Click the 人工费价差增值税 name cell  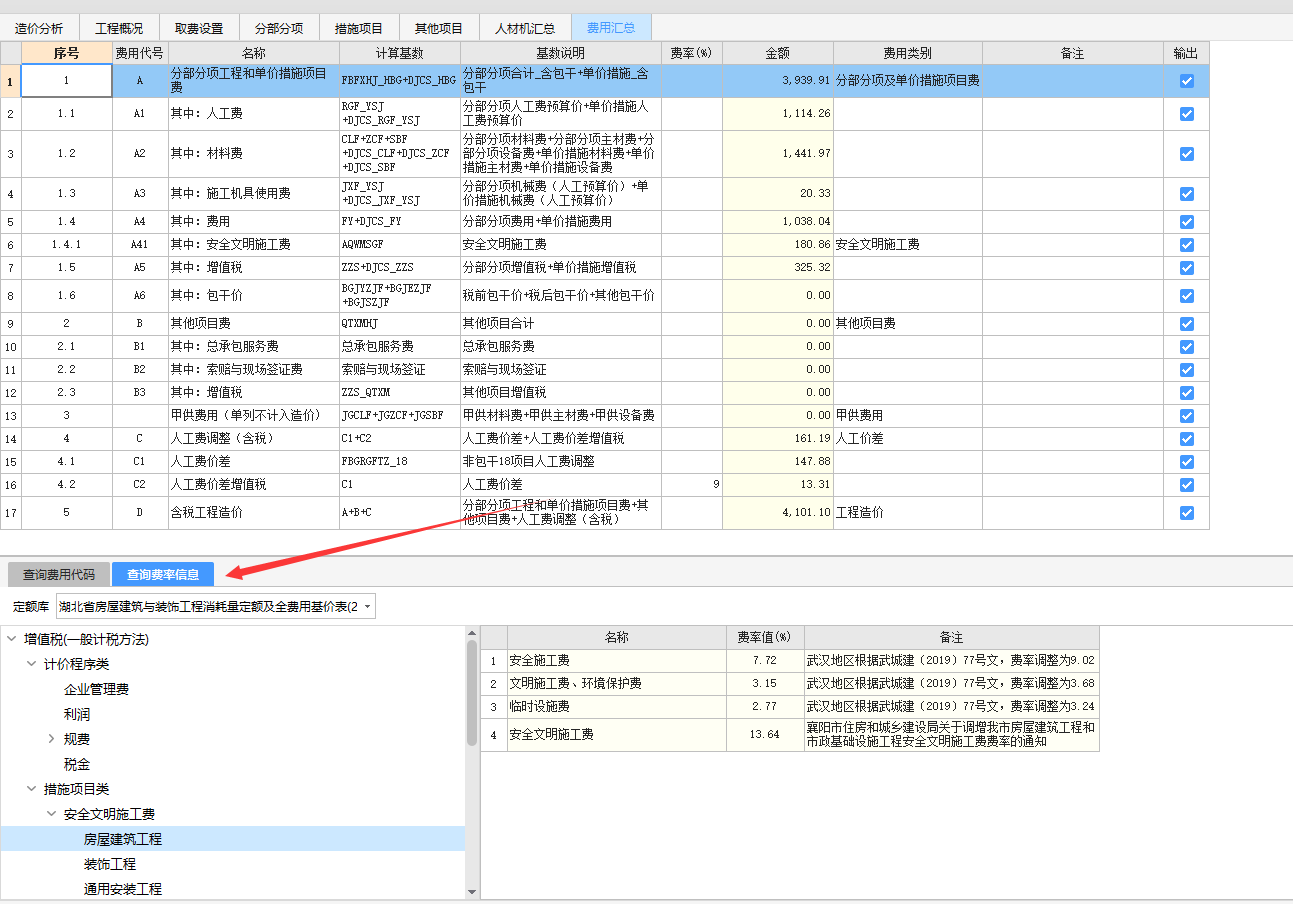point(254,485)
